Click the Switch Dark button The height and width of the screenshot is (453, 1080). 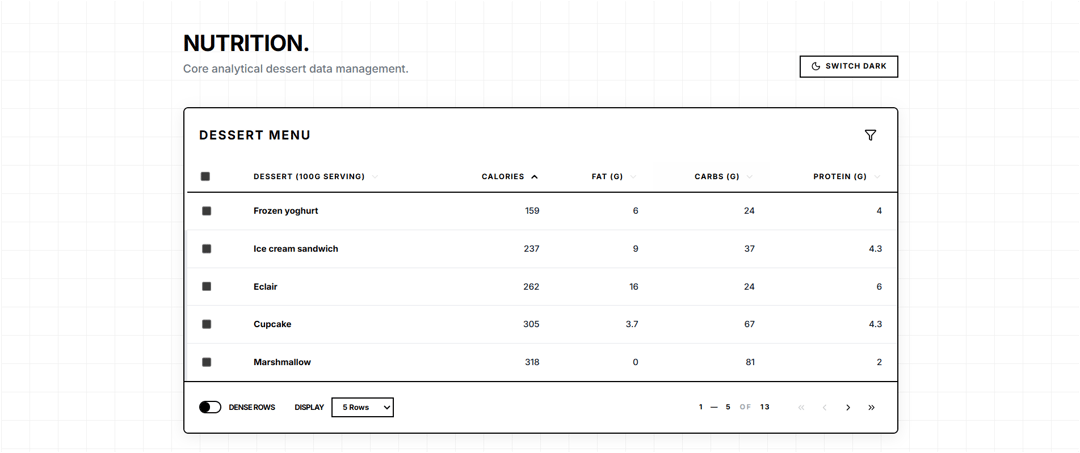pos(849,67)
